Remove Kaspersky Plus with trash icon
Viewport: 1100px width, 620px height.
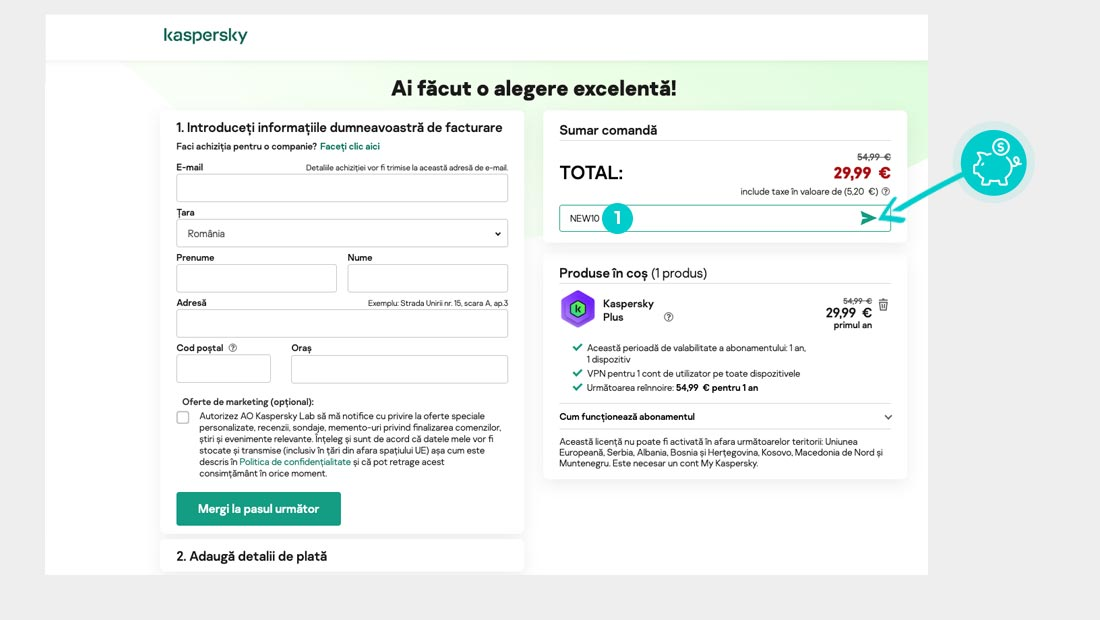click(883, 305)
